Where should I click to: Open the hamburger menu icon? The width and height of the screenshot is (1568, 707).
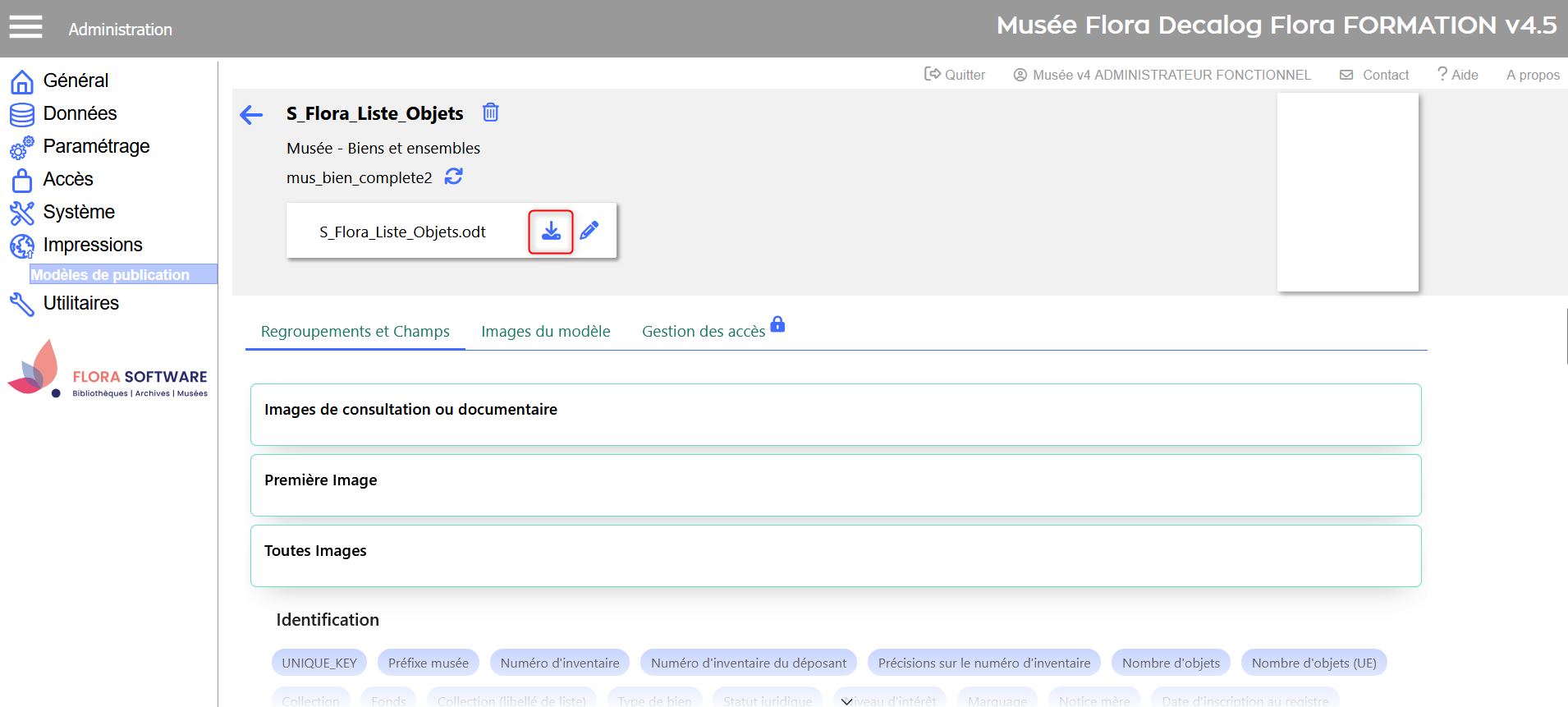pyautogui.click(x=25, y=28)
